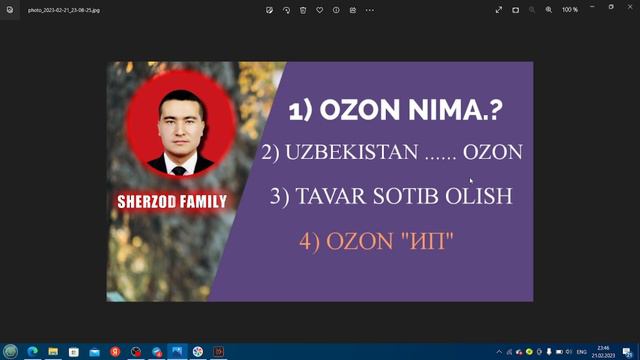Click the displayed OZON NIMA photo
Image resolution: width=640 pixels, height=360 pixels.
click(x=320, y=182)
